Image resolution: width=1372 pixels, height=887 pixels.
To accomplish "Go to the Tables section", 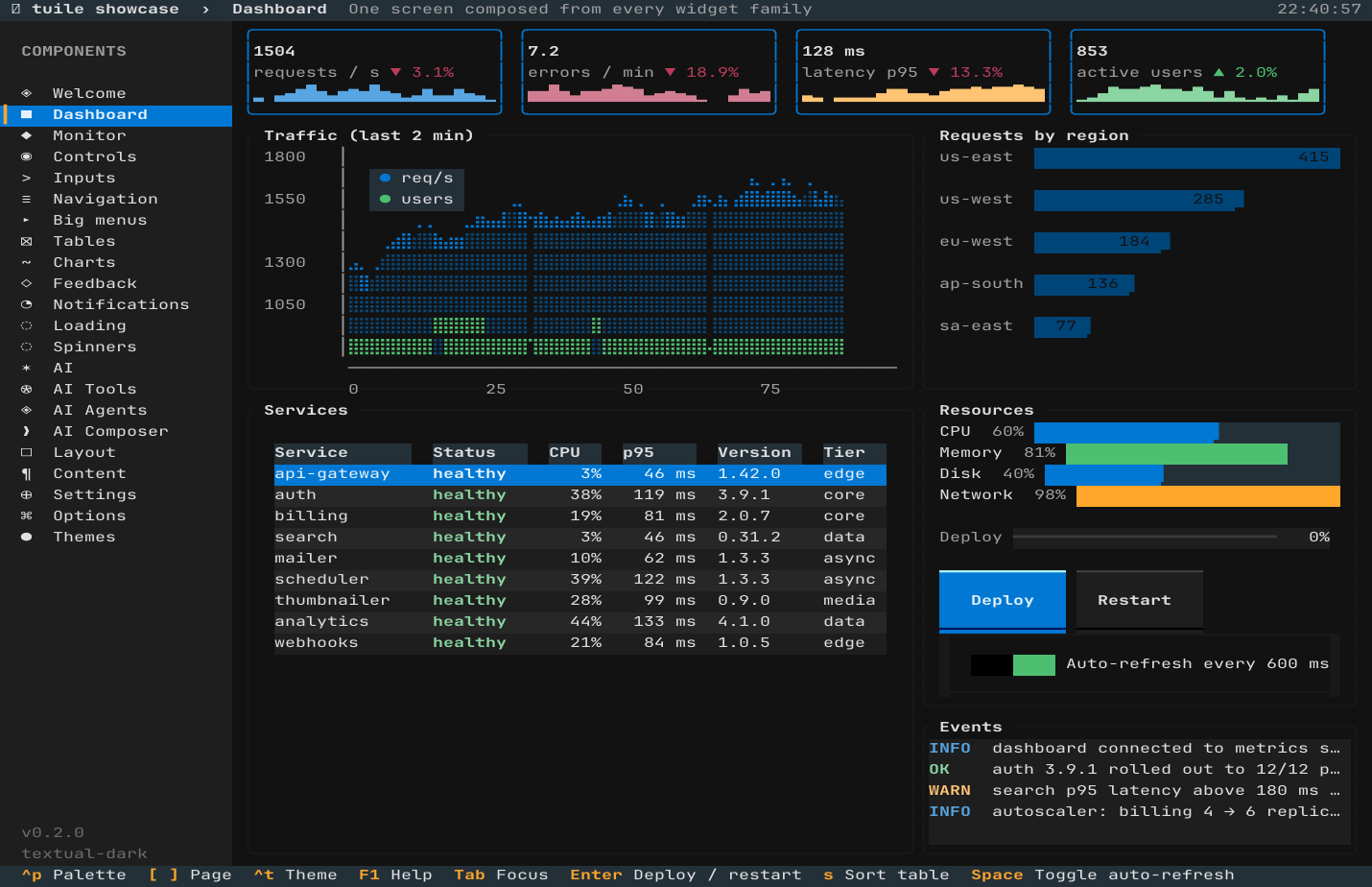I will click(116, 241).
